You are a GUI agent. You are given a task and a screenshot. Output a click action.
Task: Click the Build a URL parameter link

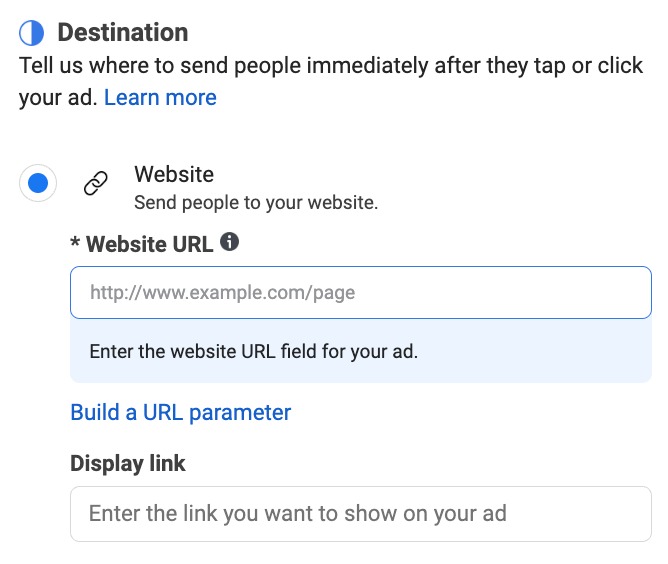(180, 412)
